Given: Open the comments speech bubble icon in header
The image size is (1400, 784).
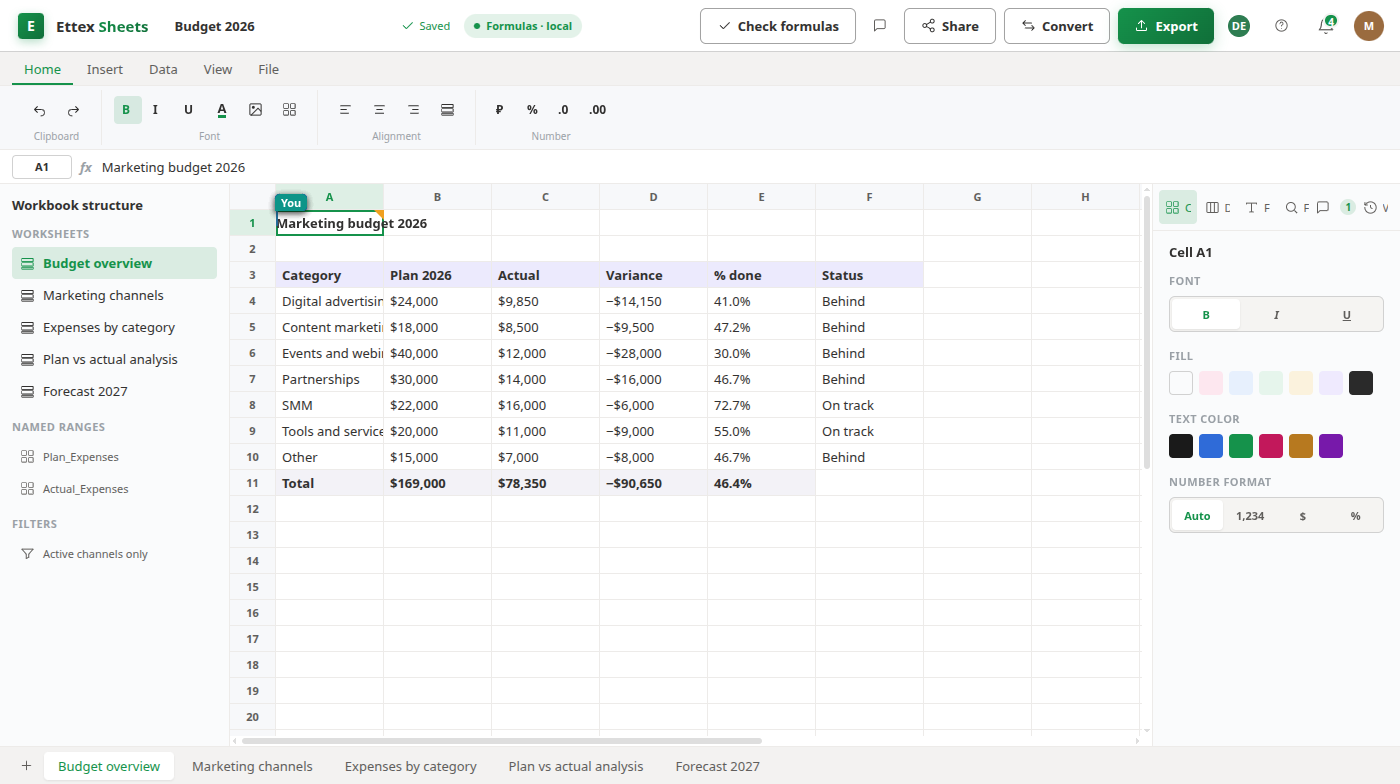Looking at the screenshot, I should [880, 26].
